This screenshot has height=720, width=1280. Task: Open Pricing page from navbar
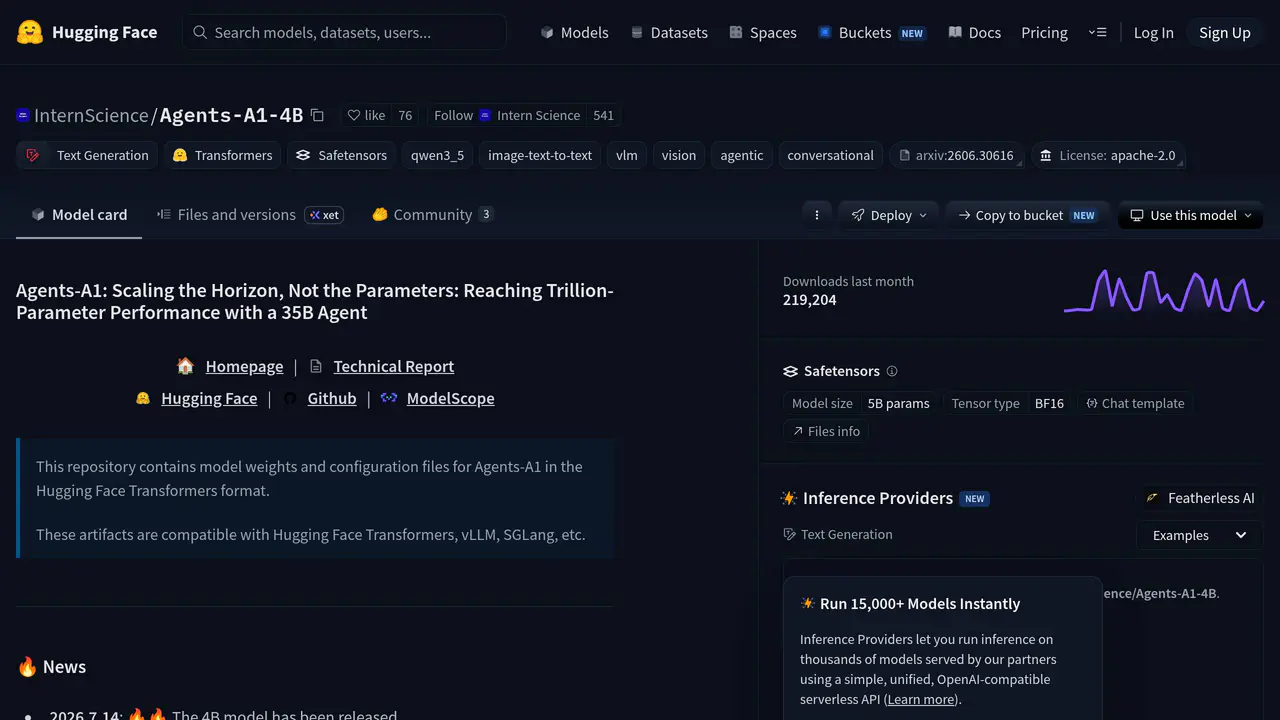pyautogui.click(x=1044, y=32)
